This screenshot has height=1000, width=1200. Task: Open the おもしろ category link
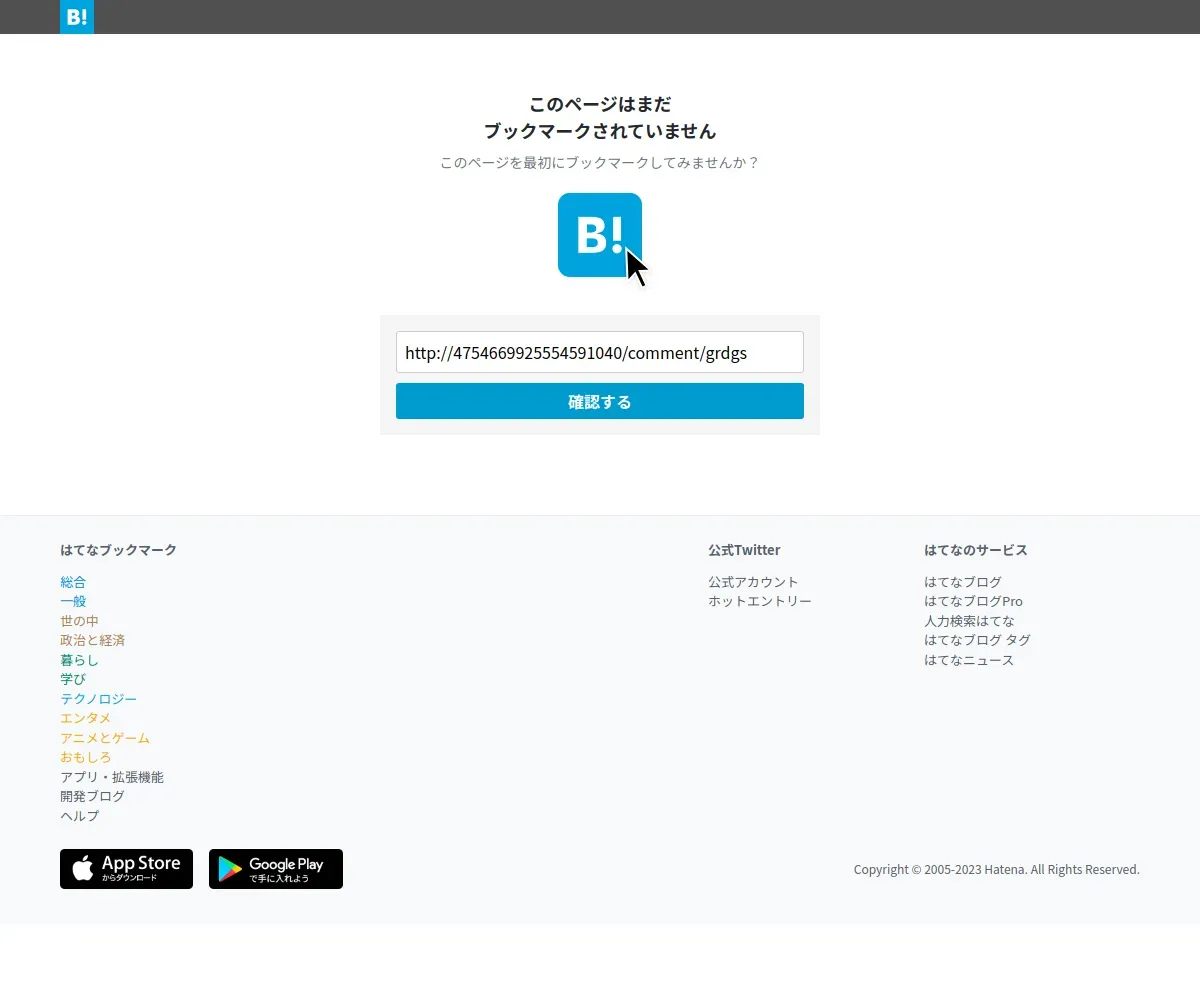coord(86,757)
